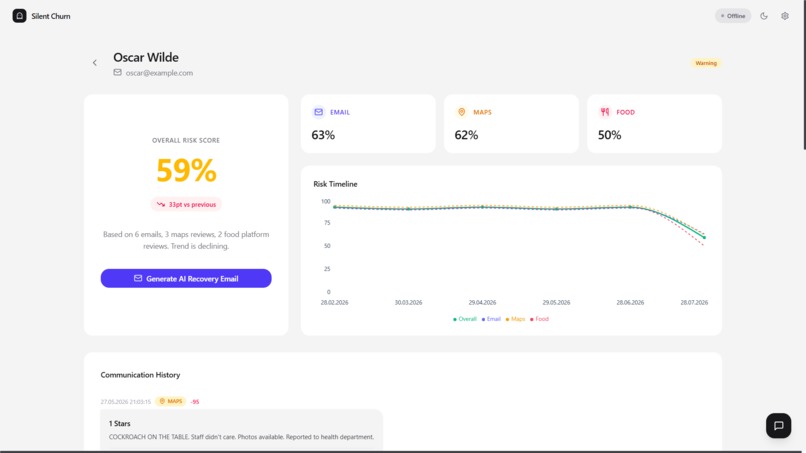This screenshot has width=806, height=453.
Task: Open the chat widget button
Action: tap(779, 426)
